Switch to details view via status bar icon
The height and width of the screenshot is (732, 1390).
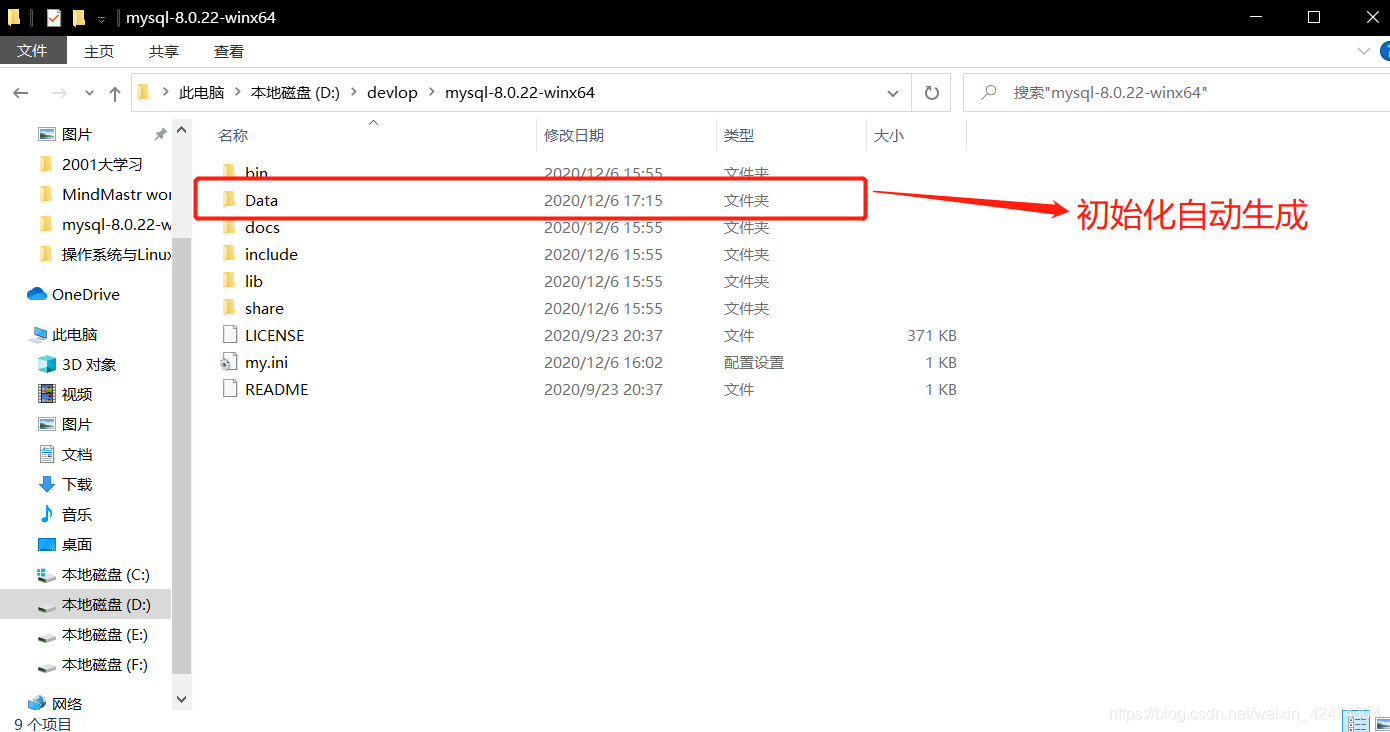tap(1356, 720)
